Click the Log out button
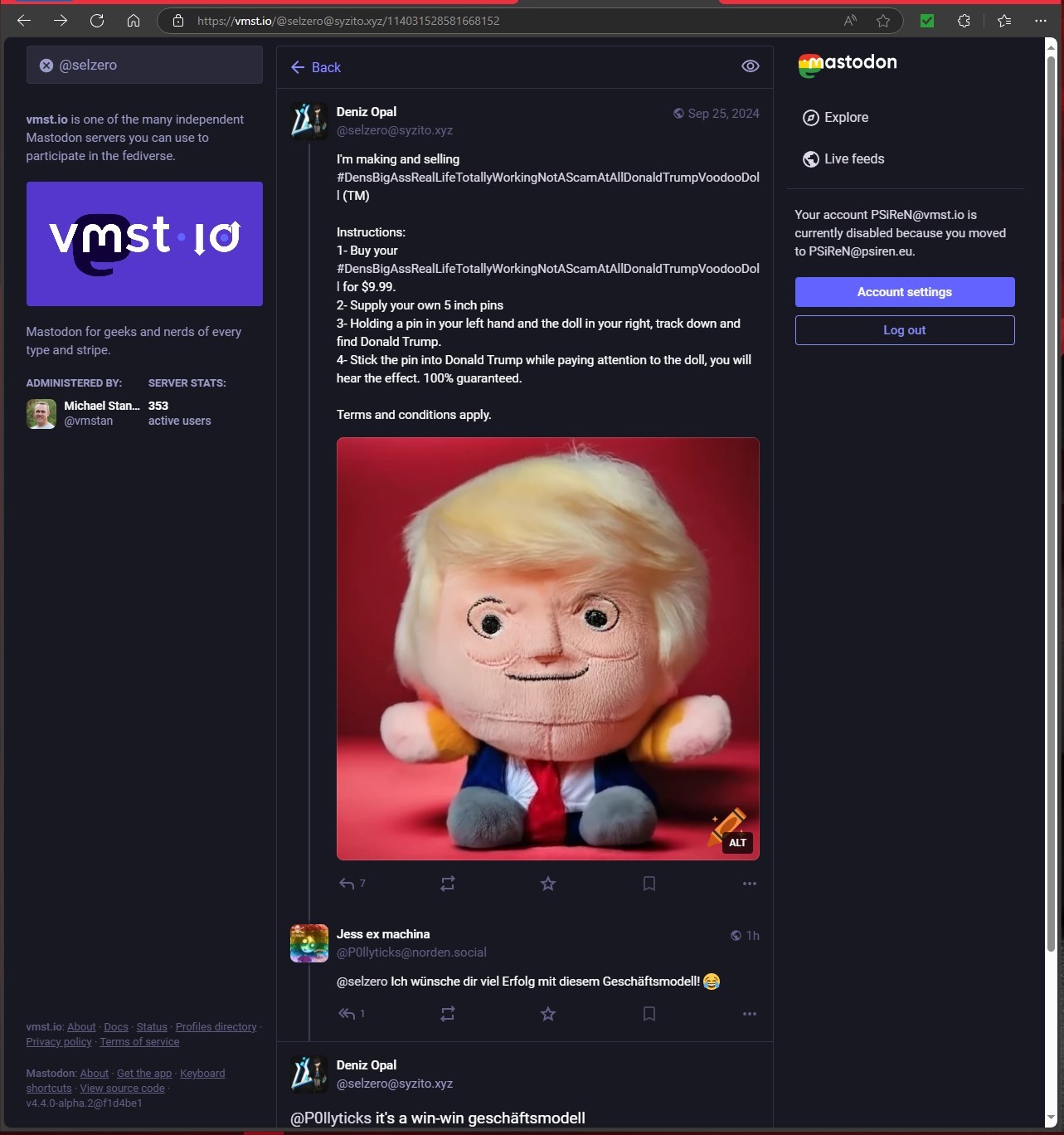 tap(905, 330)
